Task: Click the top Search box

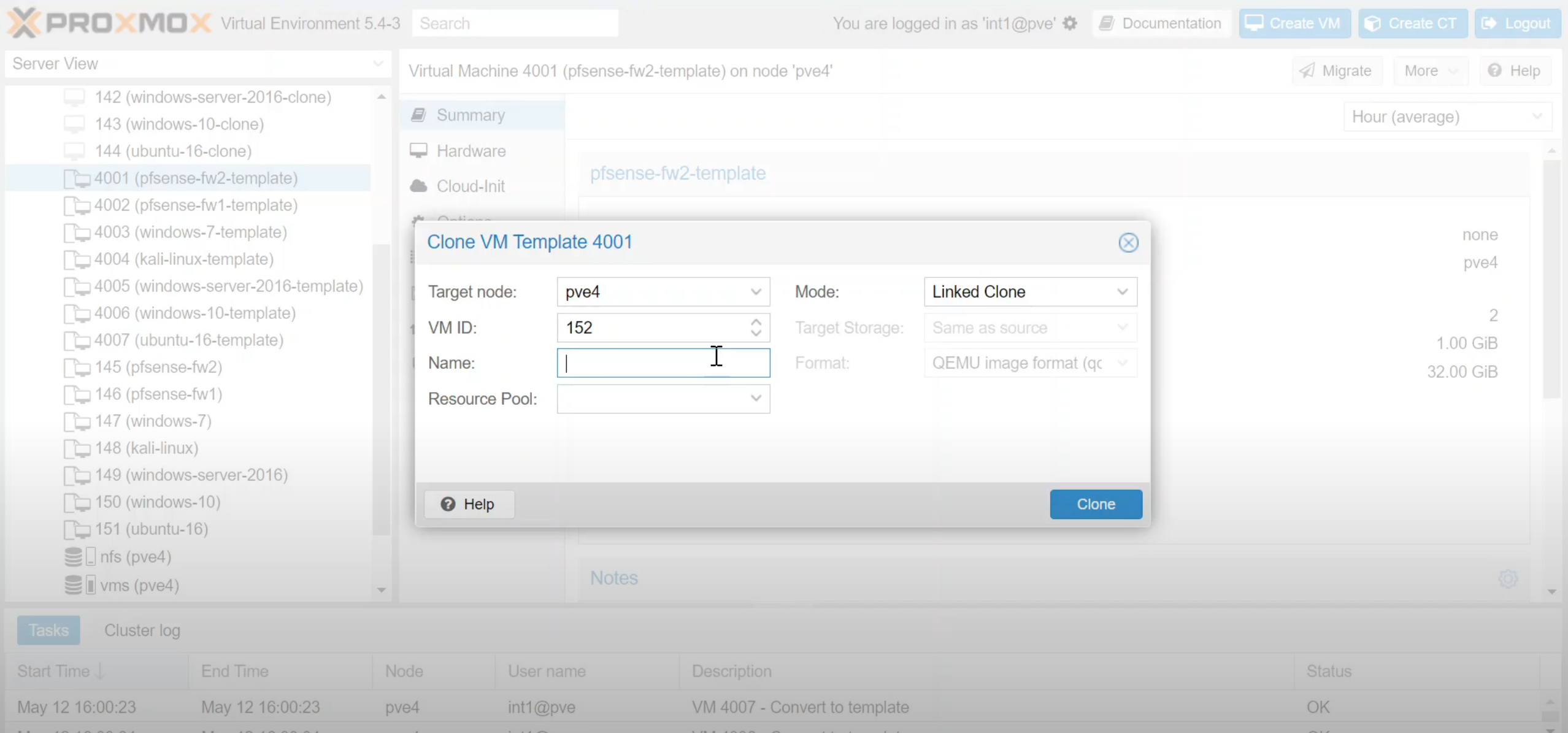Action: [515, 23]
